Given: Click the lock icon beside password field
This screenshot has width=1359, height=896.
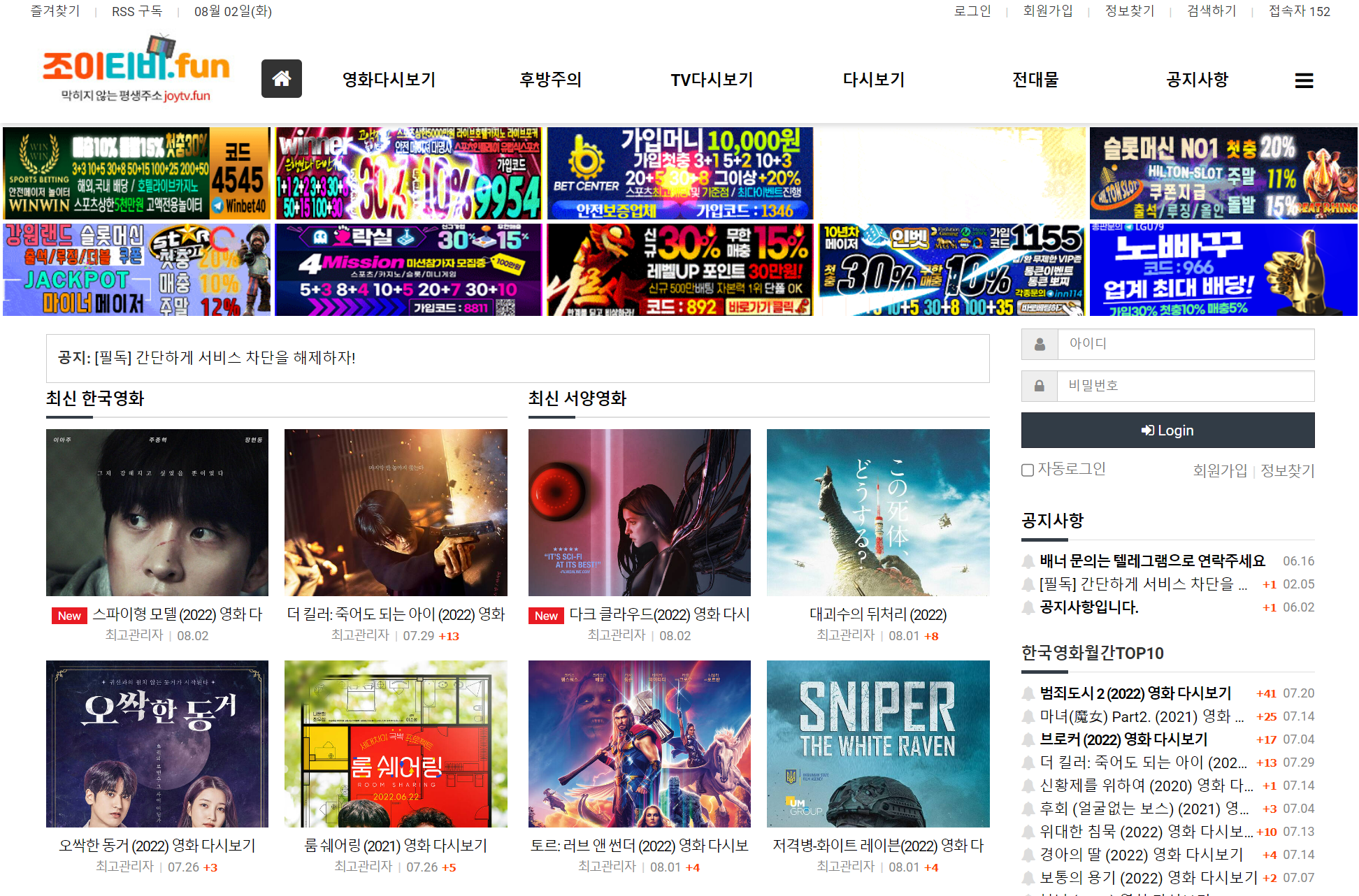Looking at the screenshot, I should 1040,386.
